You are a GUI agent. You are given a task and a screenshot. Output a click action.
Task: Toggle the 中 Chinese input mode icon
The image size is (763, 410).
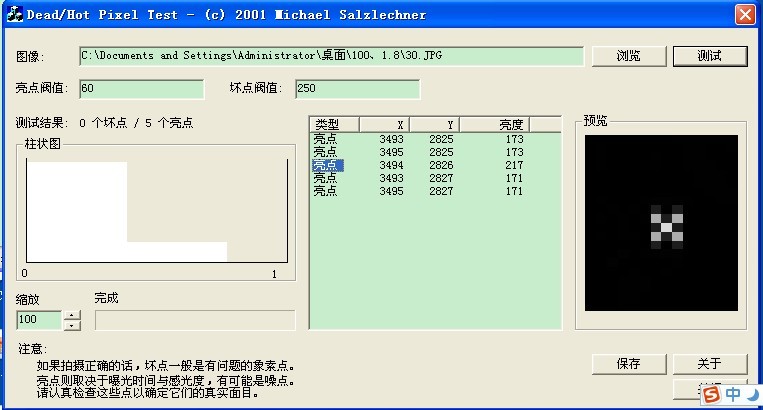[733, 394]
